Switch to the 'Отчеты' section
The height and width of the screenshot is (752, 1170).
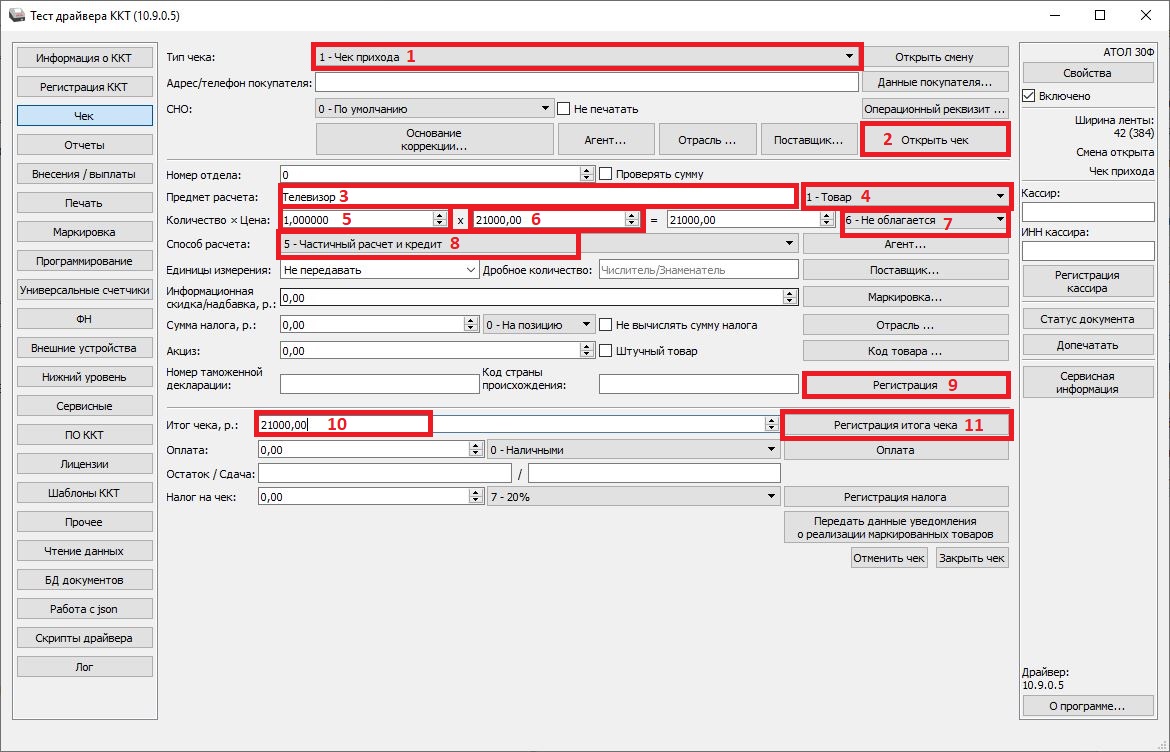[84, 145]
